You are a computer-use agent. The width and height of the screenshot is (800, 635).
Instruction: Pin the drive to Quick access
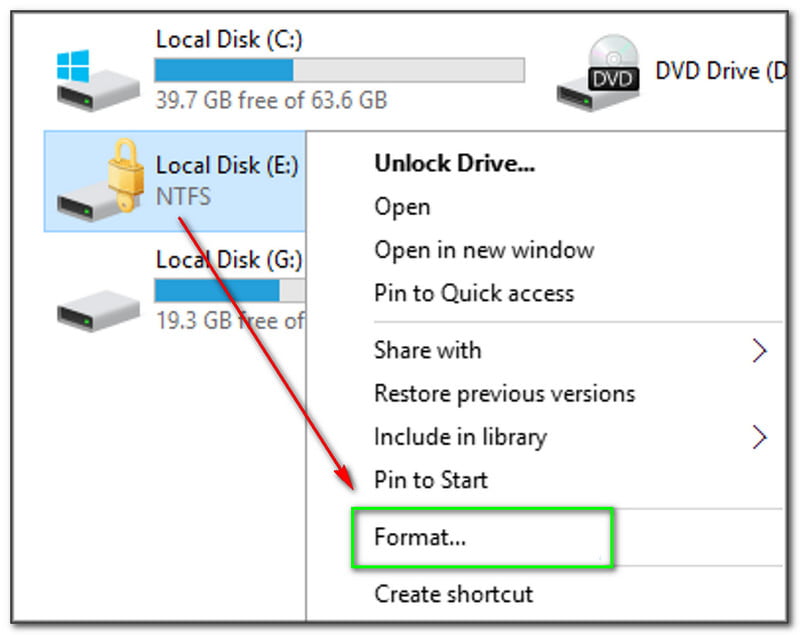[474, 293]
